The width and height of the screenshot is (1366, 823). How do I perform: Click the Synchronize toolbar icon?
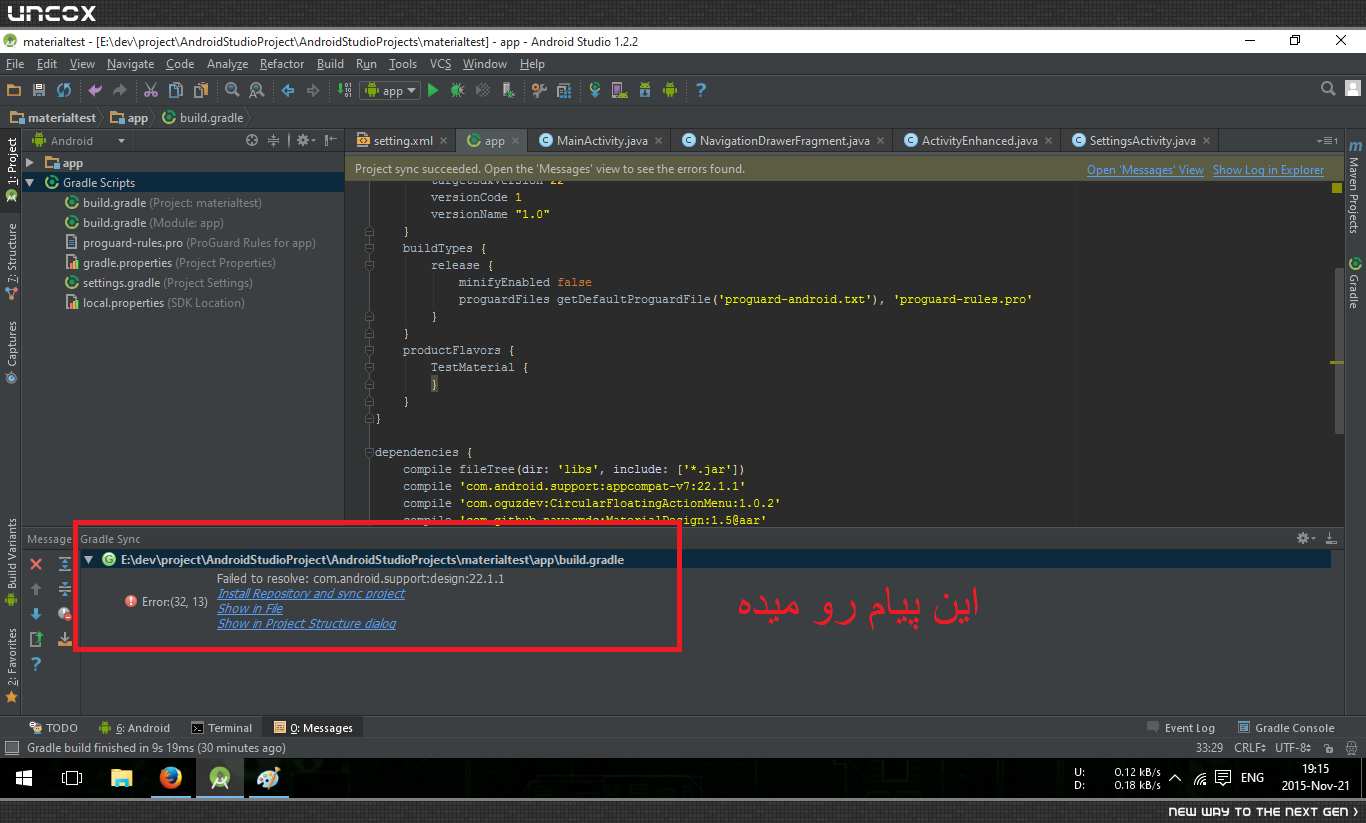[64, 90]
